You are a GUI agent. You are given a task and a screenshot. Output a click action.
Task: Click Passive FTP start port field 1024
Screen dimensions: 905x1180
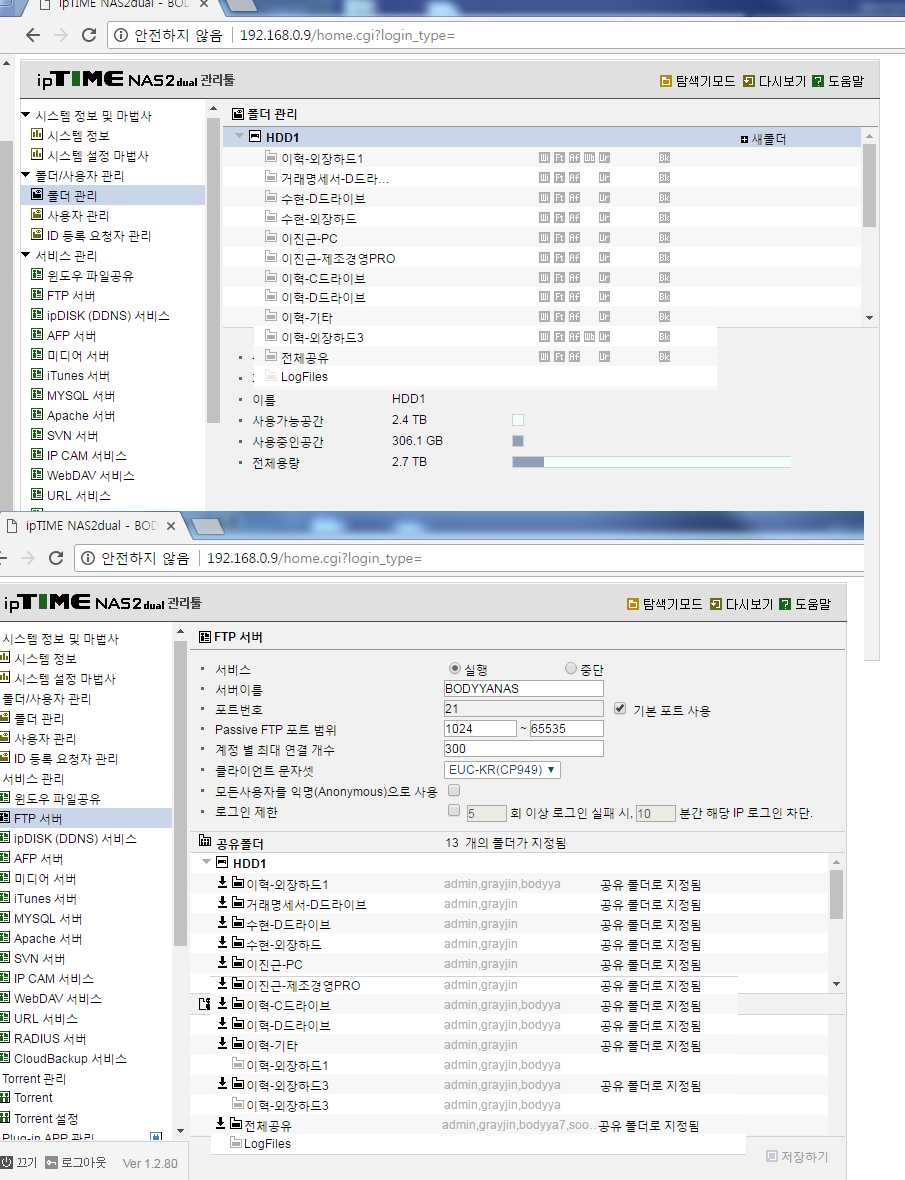click(480, 728)
